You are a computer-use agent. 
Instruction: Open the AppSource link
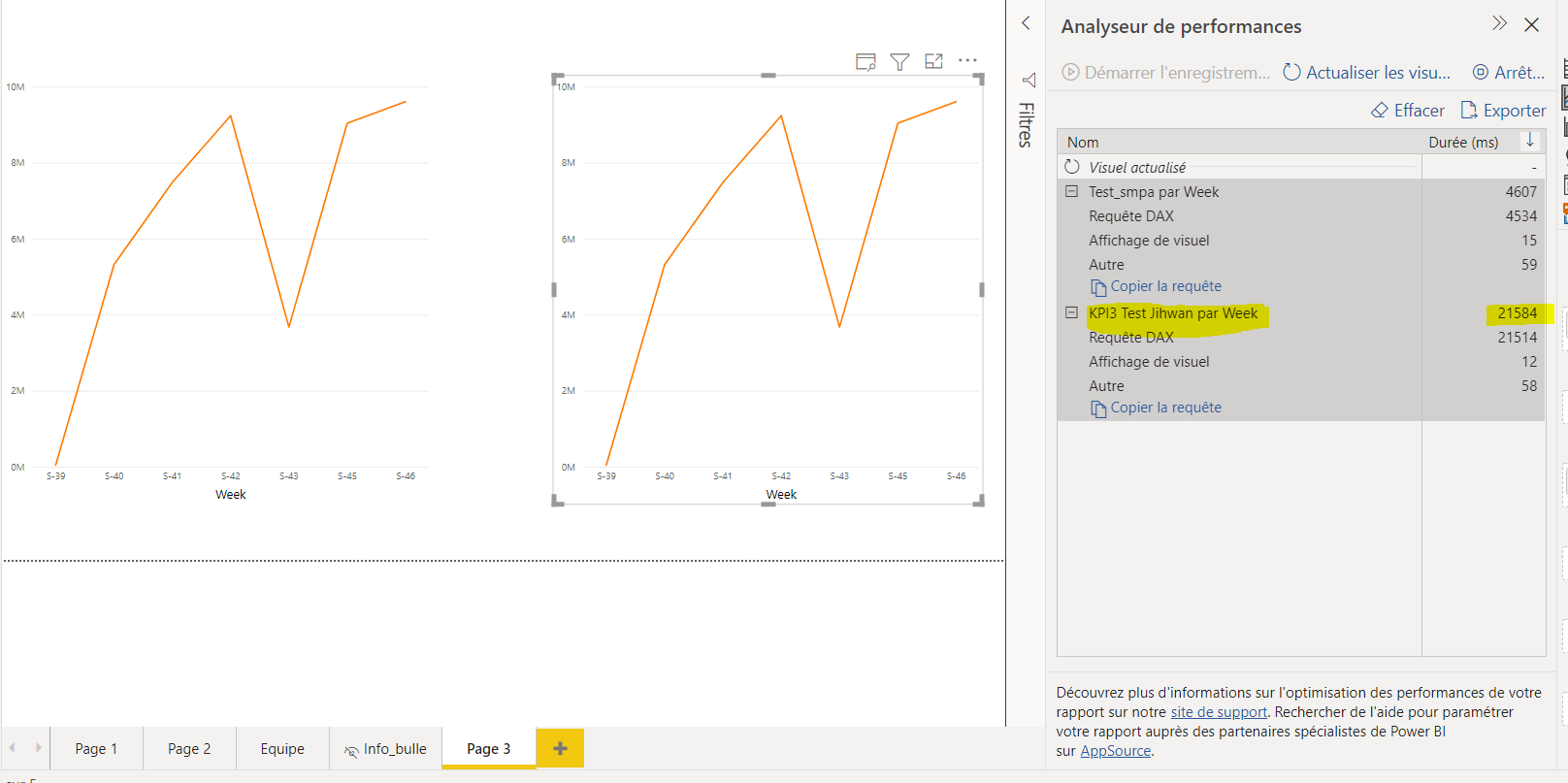(x=1116, y=751)
